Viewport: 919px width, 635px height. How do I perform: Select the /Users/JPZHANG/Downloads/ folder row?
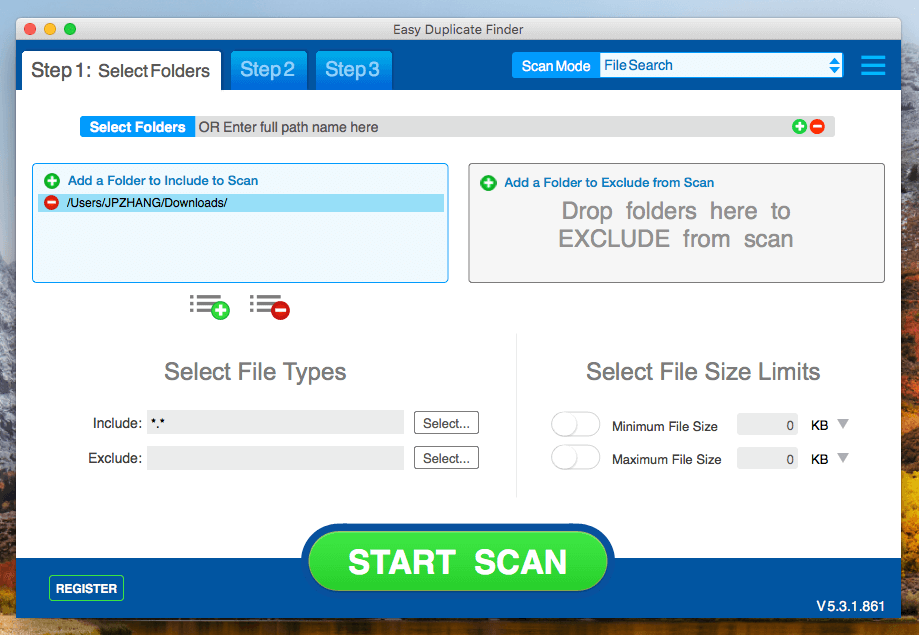[x=241, y=203]
